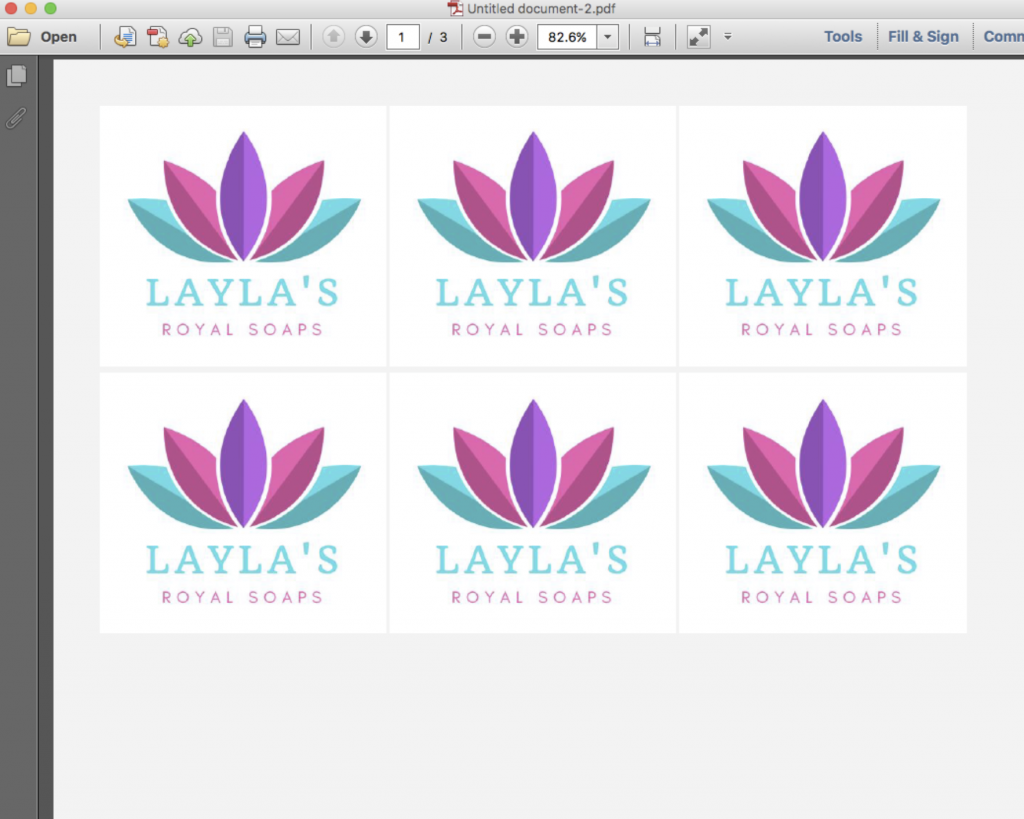Show attachments paperclip panel
The height and width of the screenshot is (819, 1024).
[16, 118]
